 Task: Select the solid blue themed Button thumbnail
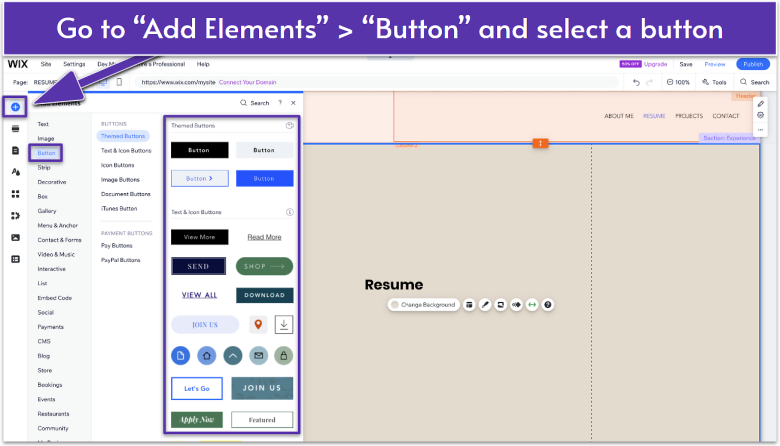(264, 178)
